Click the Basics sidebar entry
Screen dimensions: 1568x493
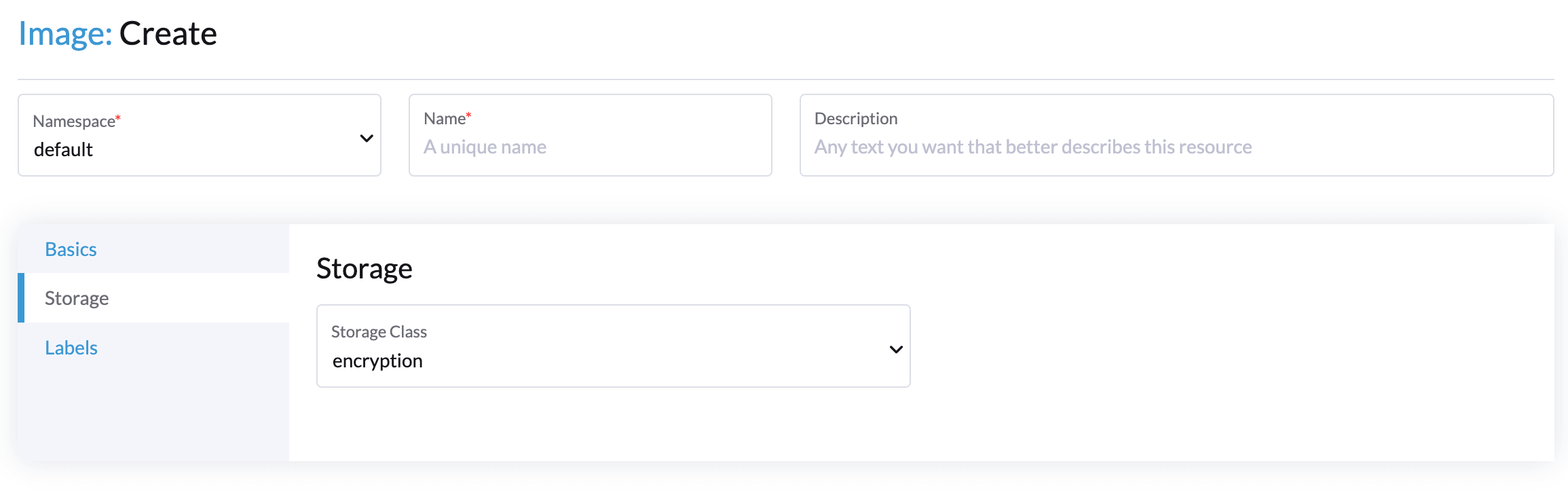pos(70,249)
